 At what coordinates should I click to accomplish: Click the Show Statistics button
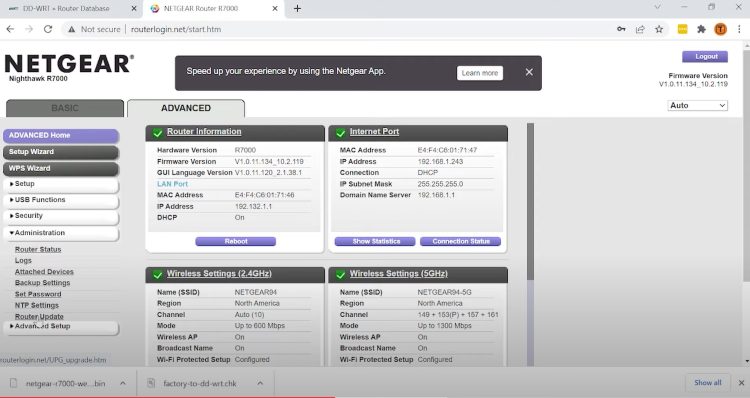375,242
